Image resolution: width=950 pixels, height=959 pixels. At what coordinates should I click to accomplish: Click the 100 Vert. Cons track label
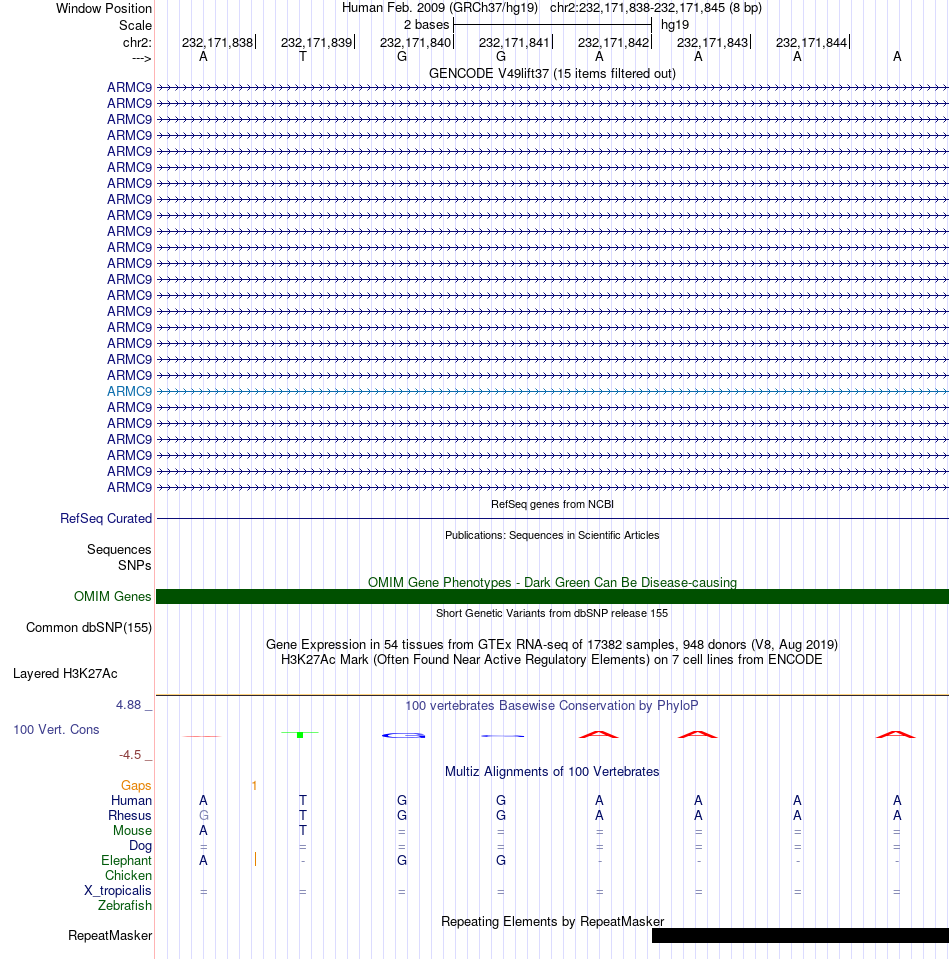click(x=56, y=730)
